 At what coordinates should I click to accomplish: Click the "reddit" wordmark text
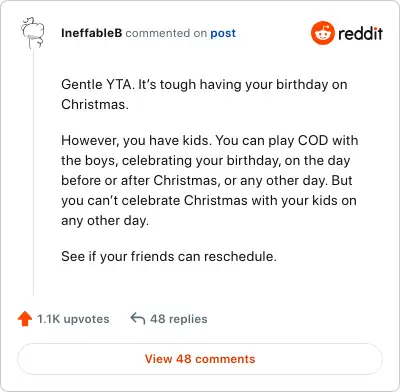coord(360,33)
